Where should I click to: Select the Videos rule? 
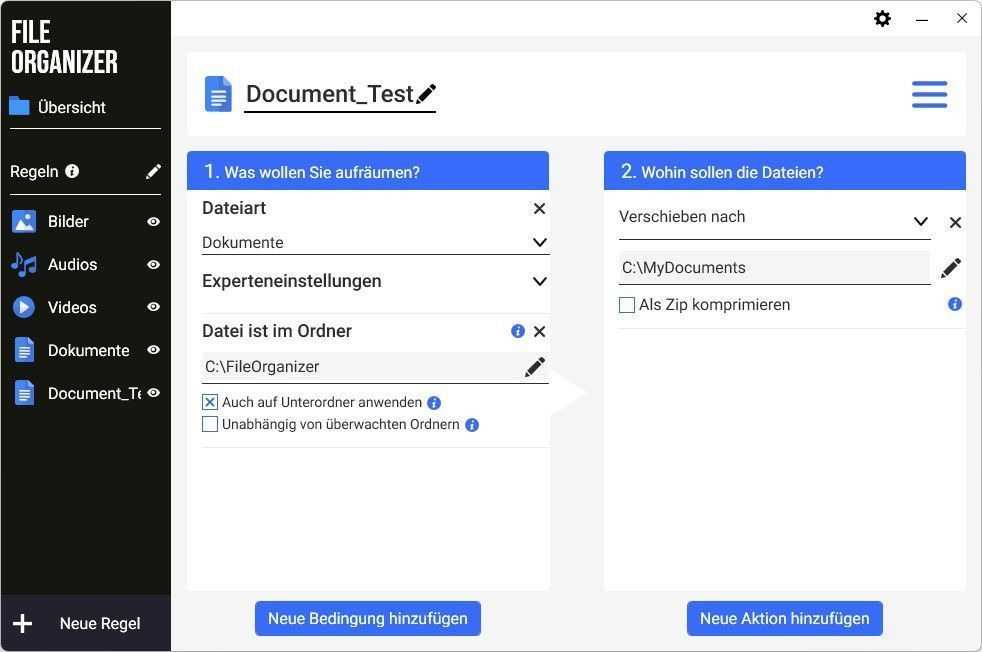[73, 308]
